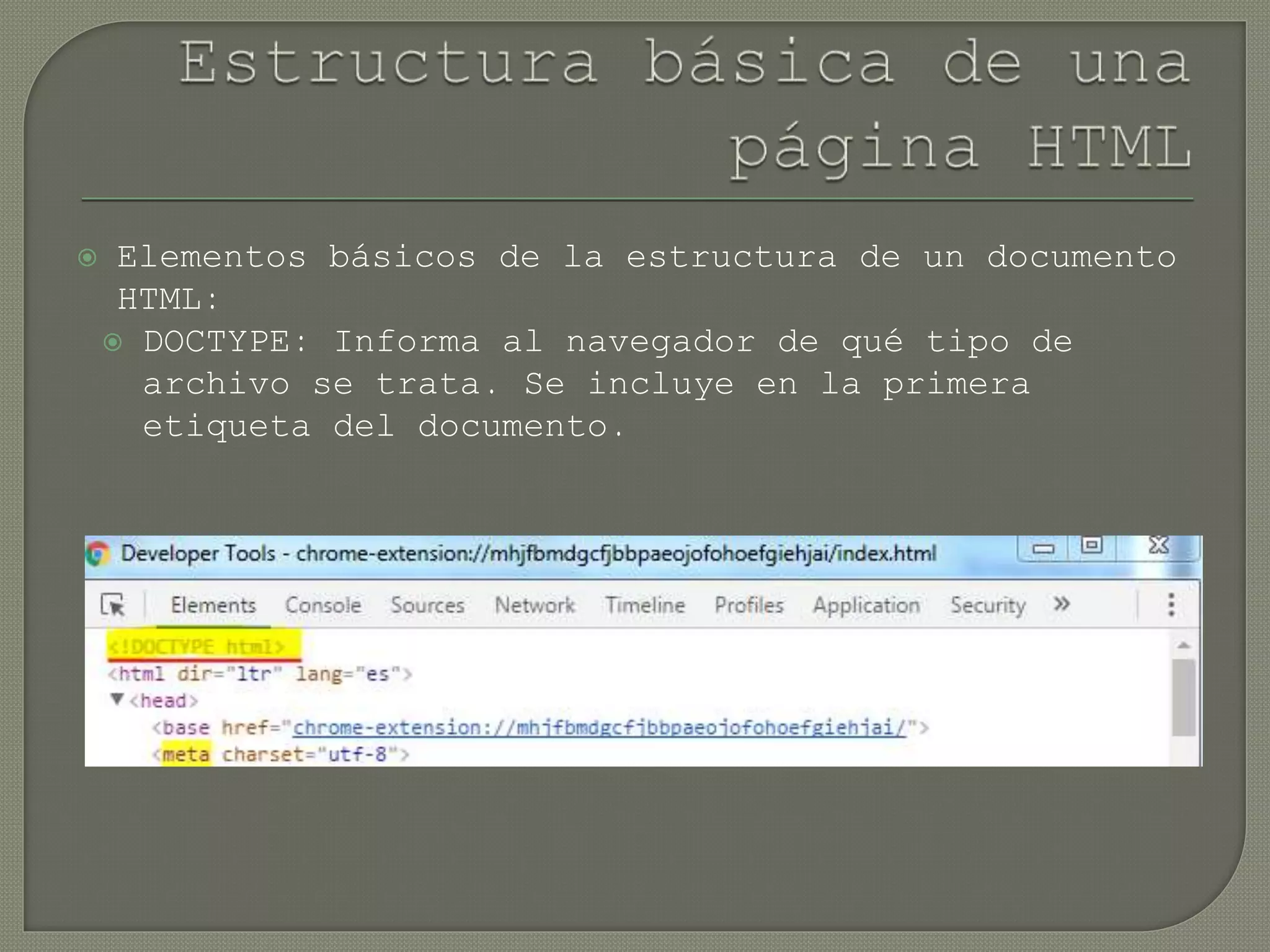The image size is (1270, 952).
Task: Select the html dir="ltr" lang="es" node
Action: tap(260, 674)
